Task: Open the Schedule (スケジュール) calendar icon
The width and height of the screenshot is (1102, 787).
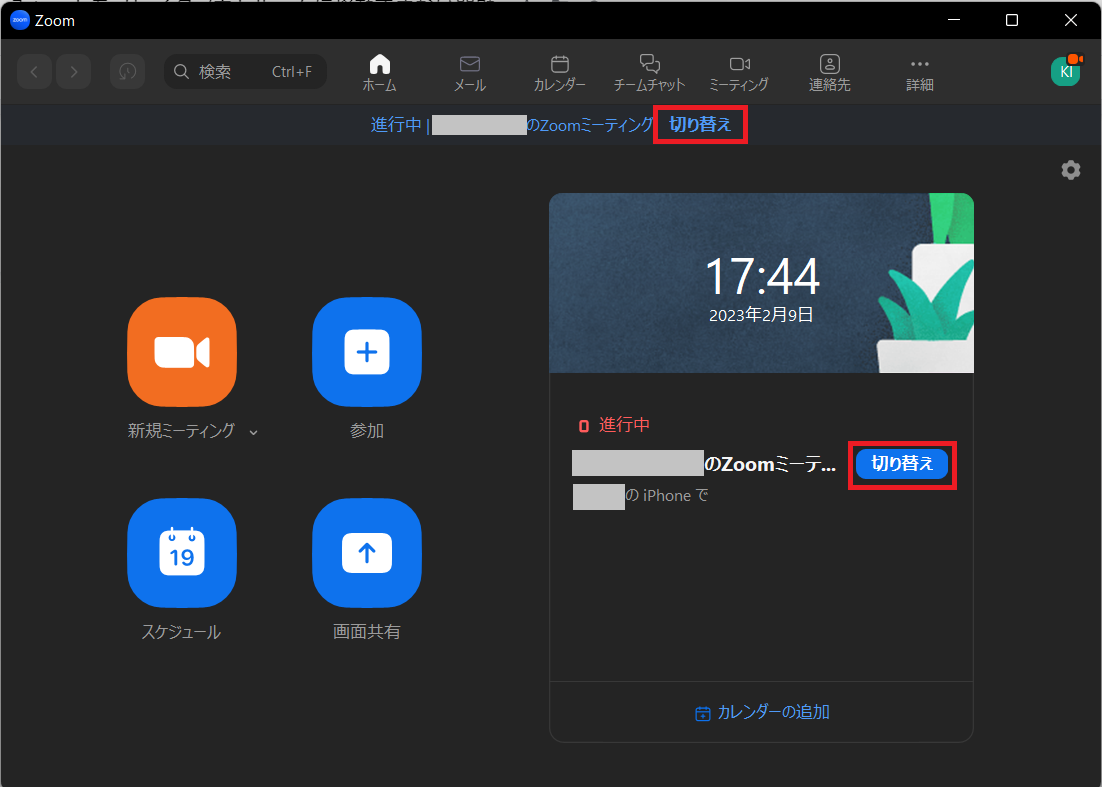Action: point(182,552)
